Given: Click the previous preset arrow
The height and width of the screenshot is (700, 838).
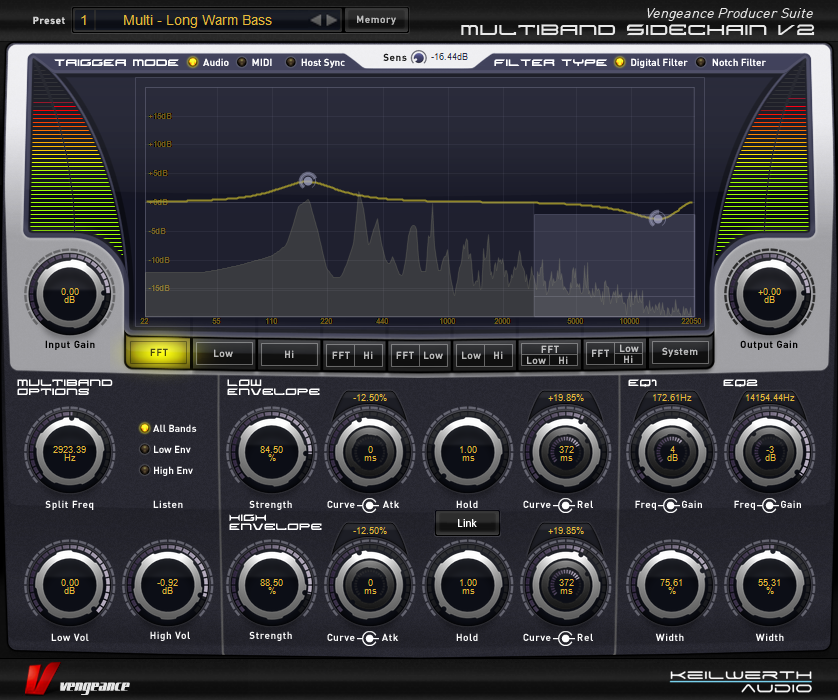Looking at the screenshot, I should pos(316,20).
